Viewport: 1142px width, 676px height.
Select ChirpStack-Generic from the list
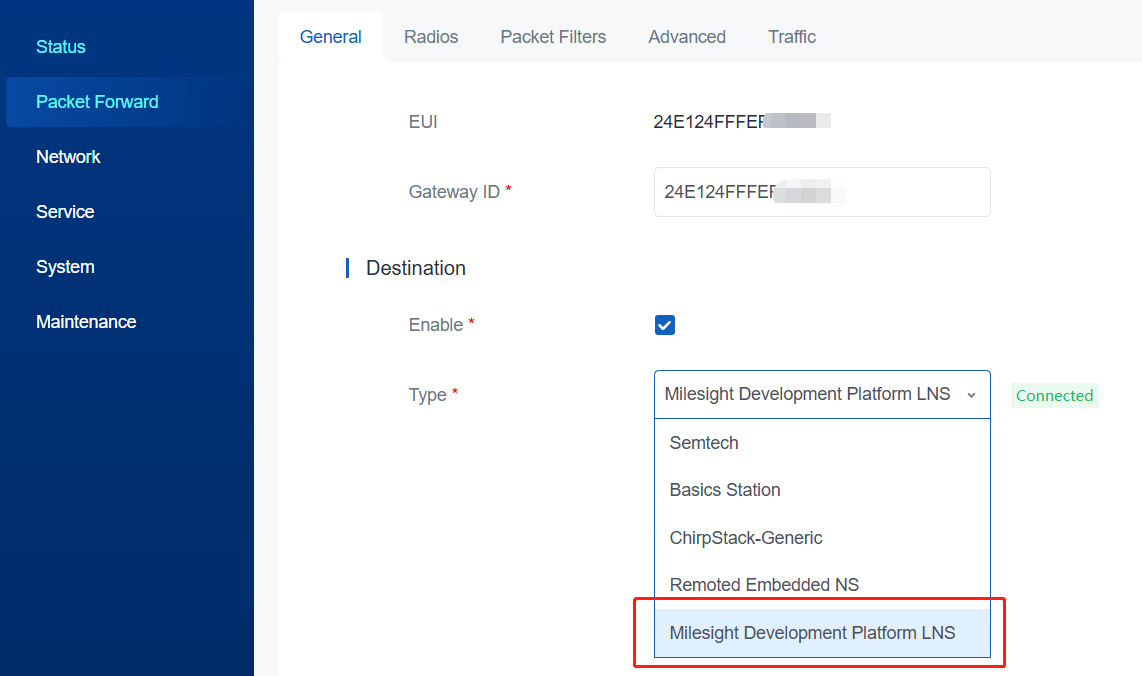coord(822,538)
